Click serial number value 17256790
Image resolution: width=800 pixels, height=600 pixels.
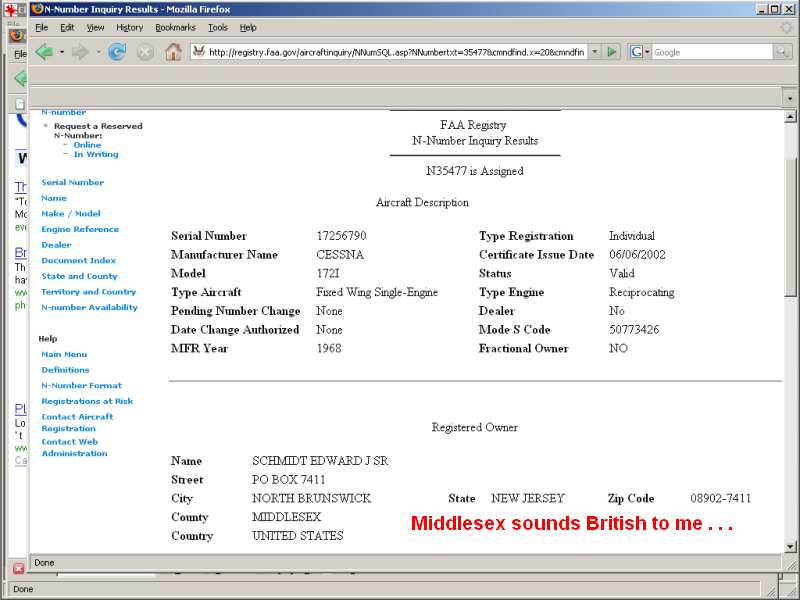(x=341, y=236)
